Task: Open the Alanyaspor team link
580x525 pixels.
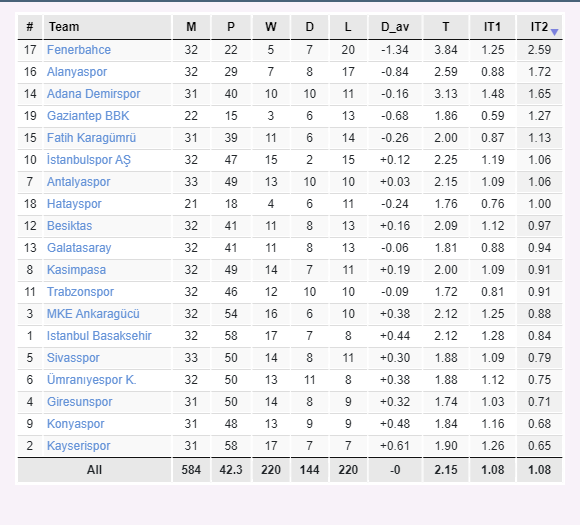Action: coord(77,72)
